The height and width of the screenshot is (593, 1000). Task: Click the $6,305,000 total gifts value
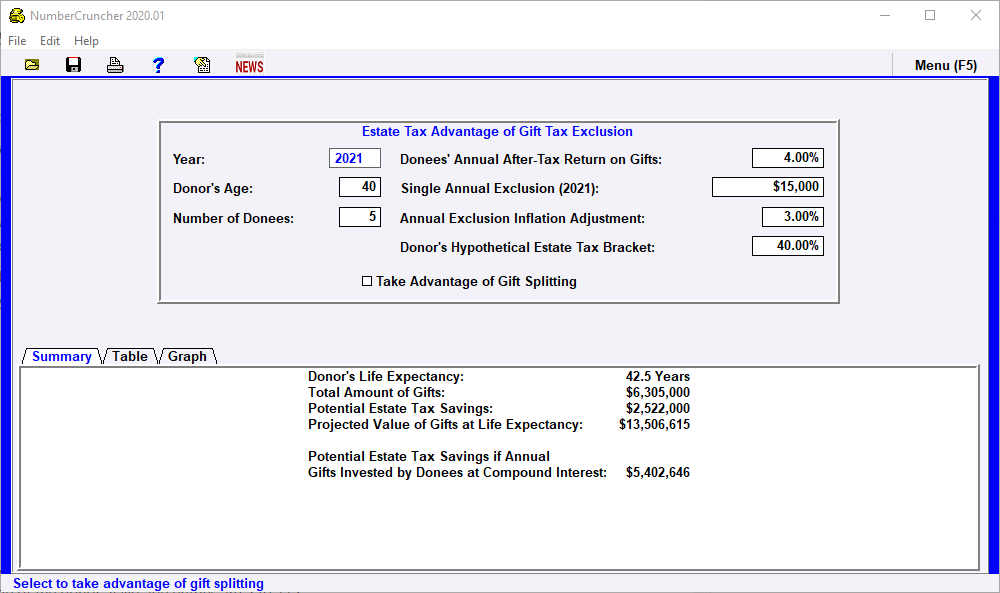(658, 392)
